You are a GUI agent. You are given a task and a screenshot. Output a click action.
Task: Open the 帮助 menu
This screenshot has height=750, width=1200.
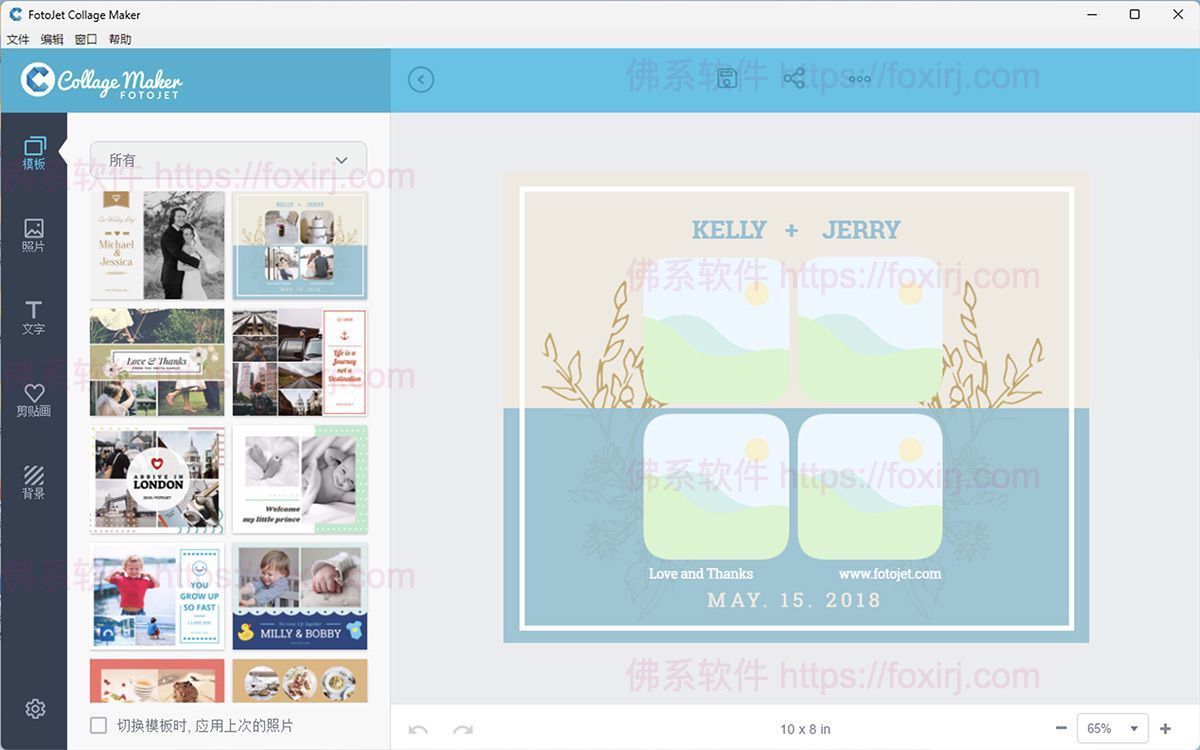point(119,39)
